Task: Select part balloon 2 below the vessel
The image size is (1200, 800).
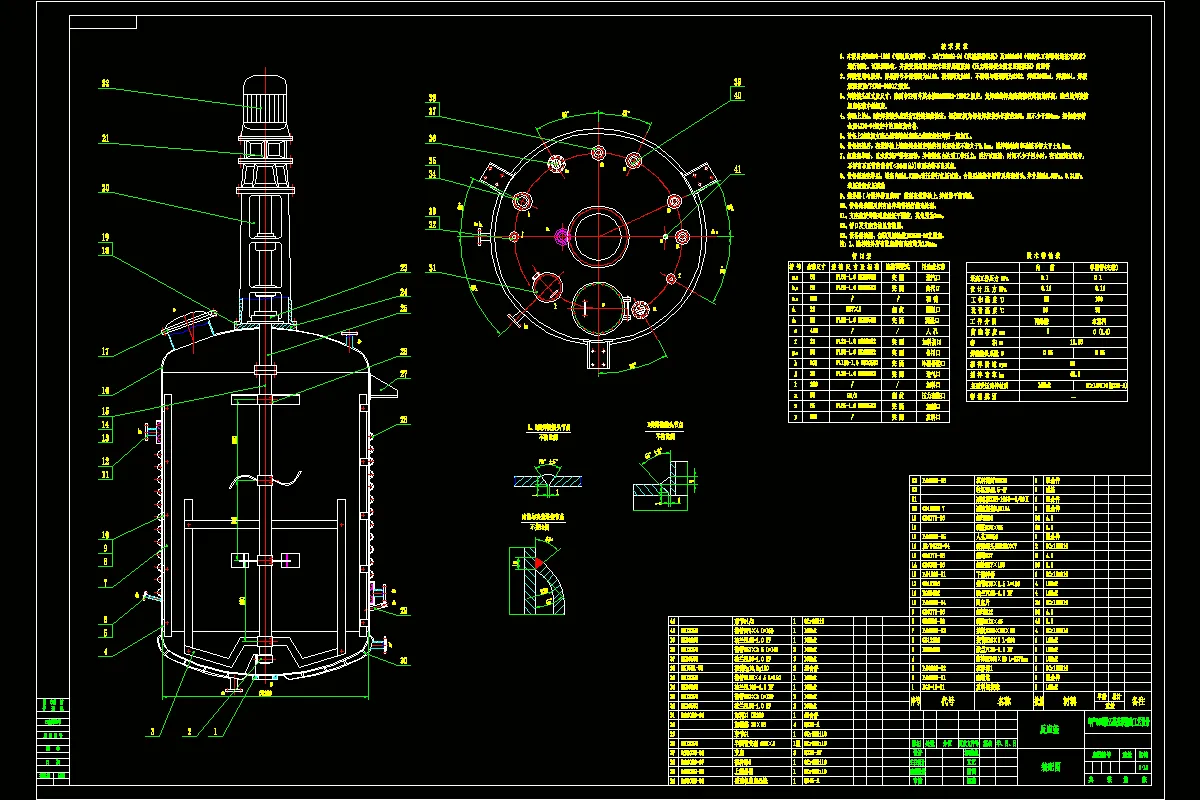Action: [x=188, y=733]
